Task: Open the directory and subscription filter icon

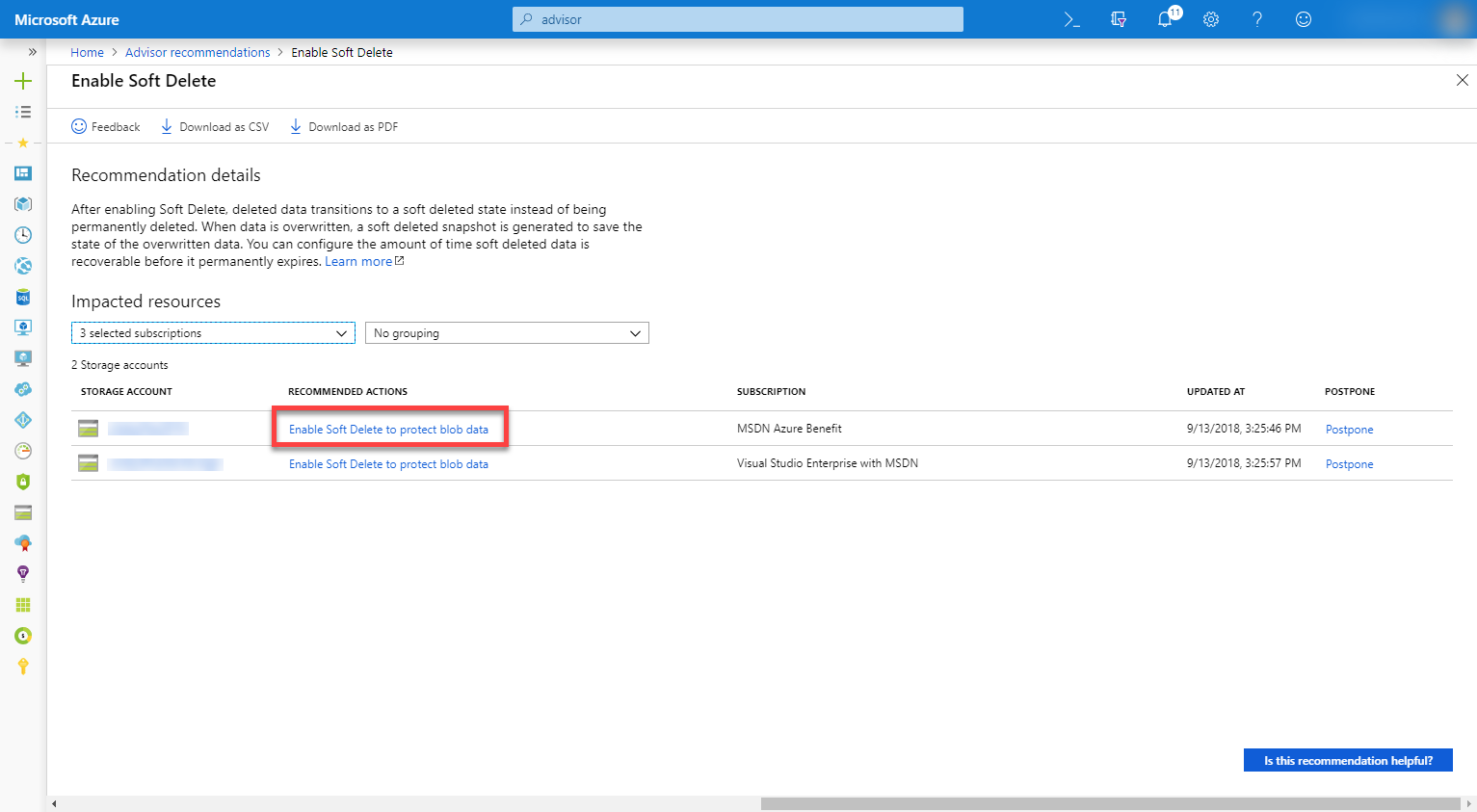Action: (1119, 19)
